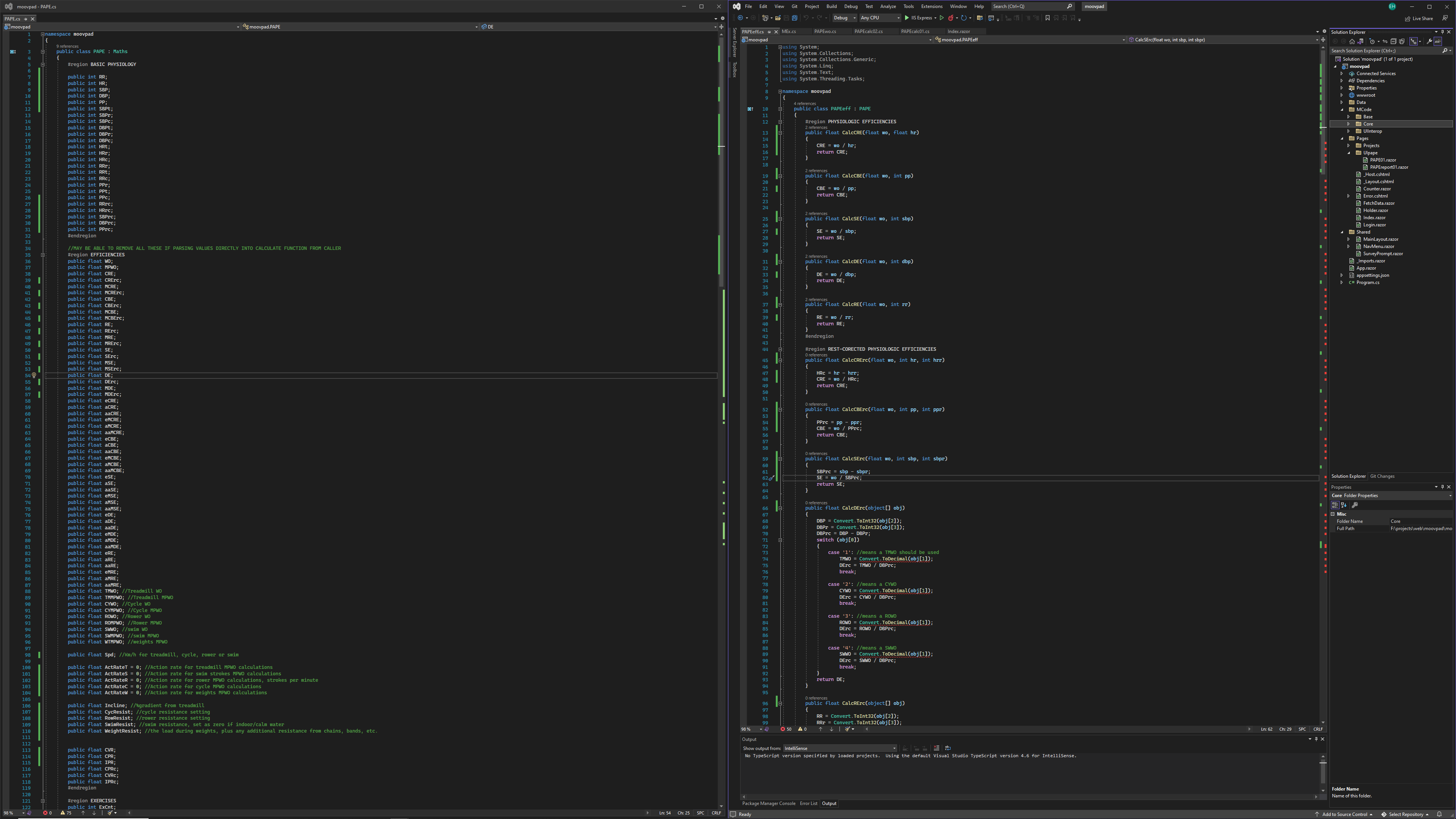The height and width of the screenshot is (819, 1456).
Task: Open the Build menu
Action: 832,6
